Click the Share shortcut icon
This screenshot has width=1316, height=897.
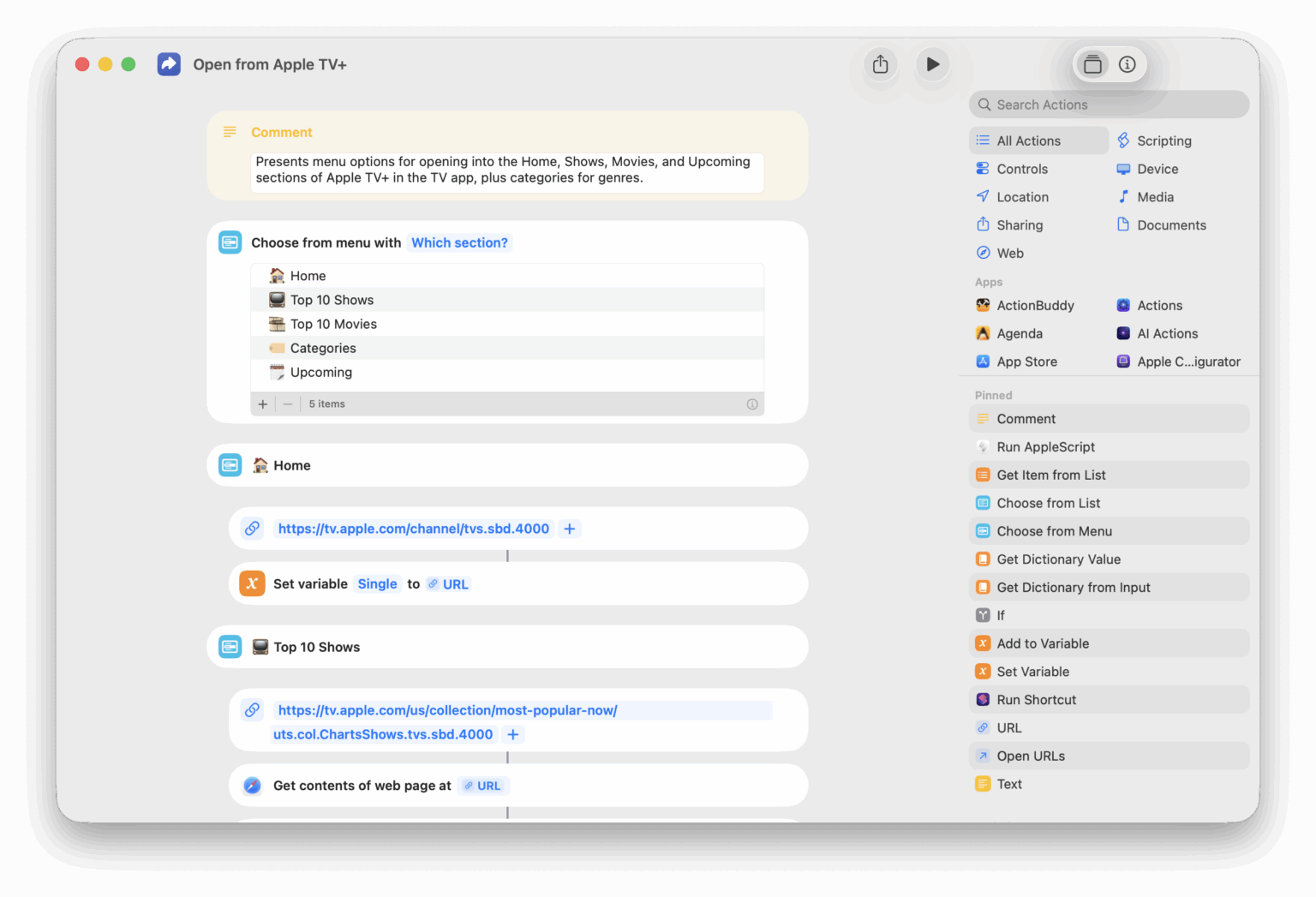click(x=880, y=64)
